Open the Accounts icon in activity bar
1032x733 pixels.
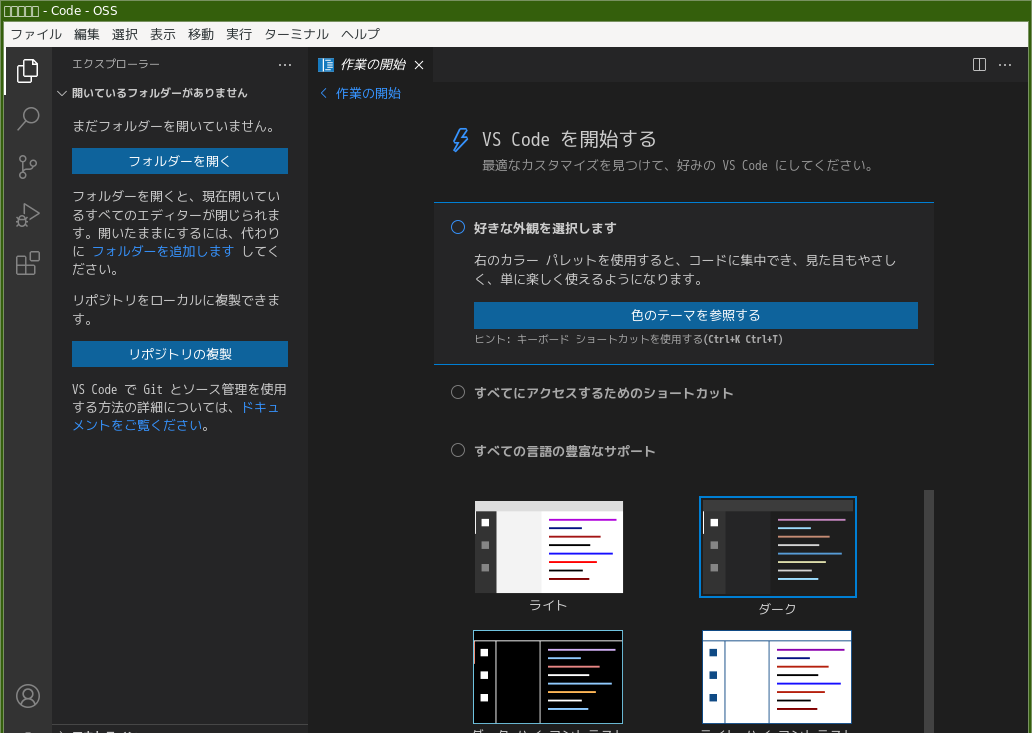click(x=28, y=696)
